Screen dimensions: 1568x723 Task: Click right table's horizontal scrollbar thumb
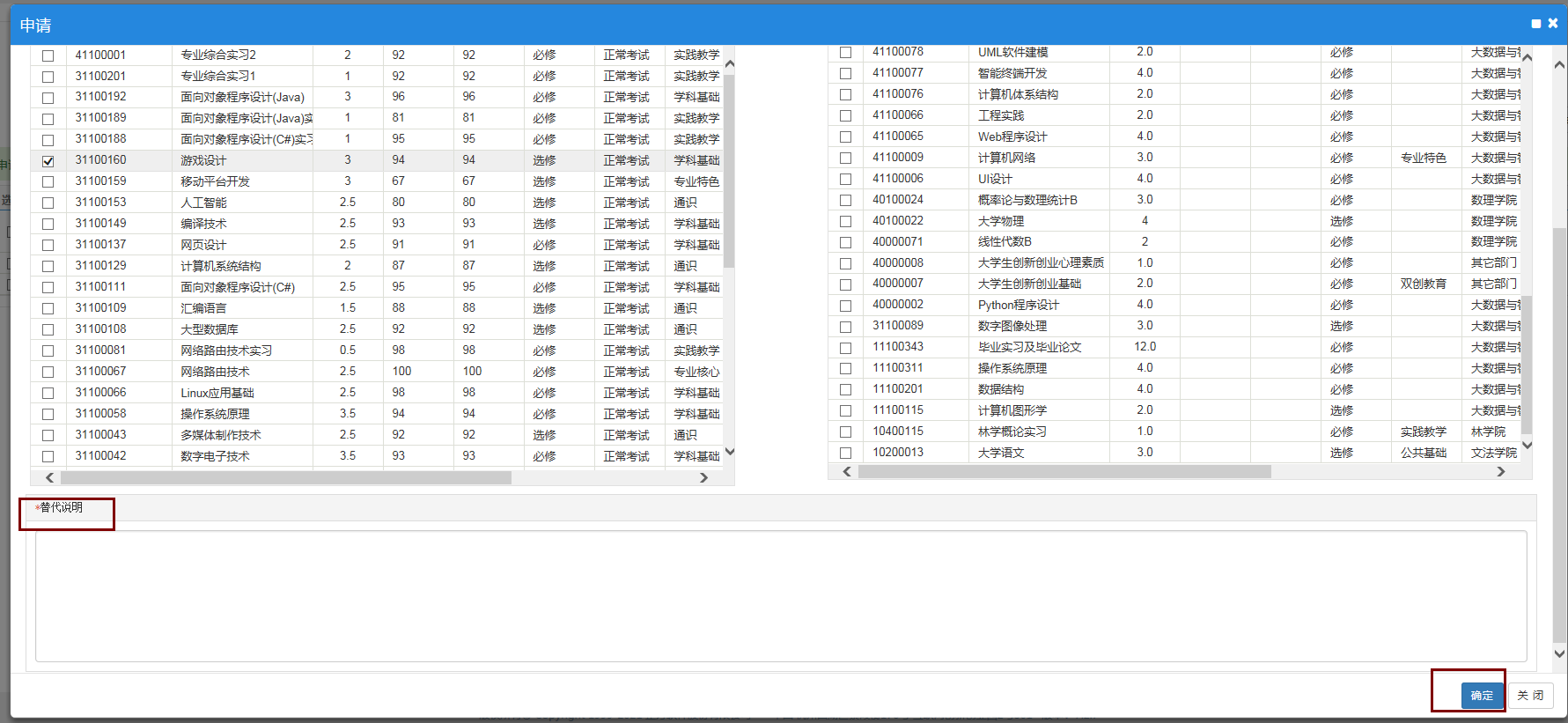pyautogui.click(x=1064, y=472)
